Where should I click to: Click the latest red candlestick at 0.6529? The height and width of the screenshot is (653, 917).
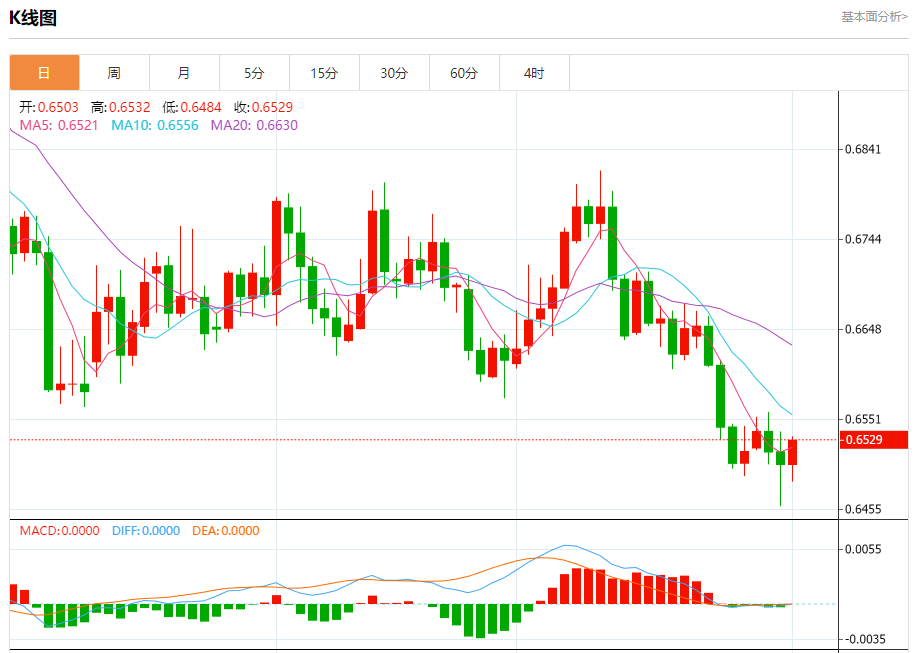[792, 452]
